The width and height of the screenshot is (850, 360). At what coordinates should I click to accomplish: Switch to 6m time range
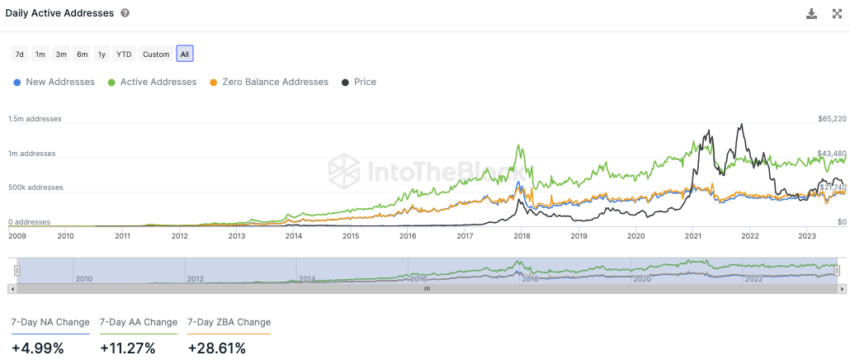point(82,54)
